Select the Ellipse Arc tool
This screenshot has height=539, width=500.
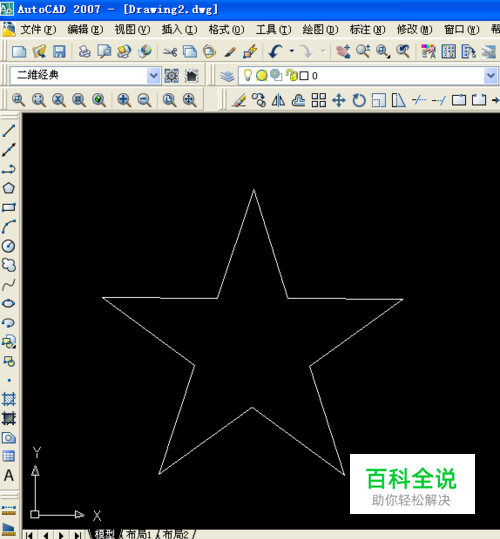pyautogui.click(x=9, y=322)
